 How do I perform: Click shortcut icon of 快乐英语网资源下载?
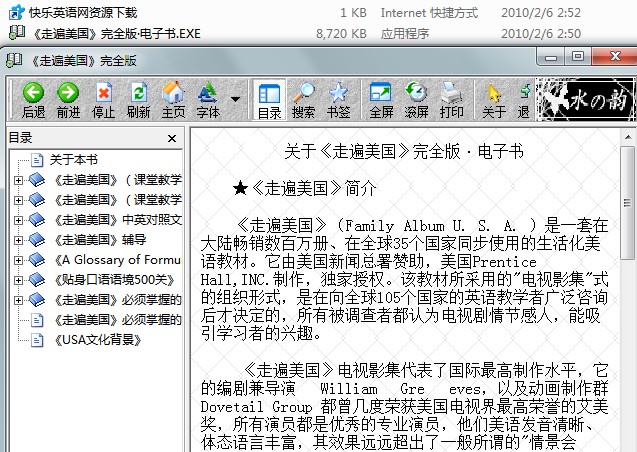click(17, 13)
